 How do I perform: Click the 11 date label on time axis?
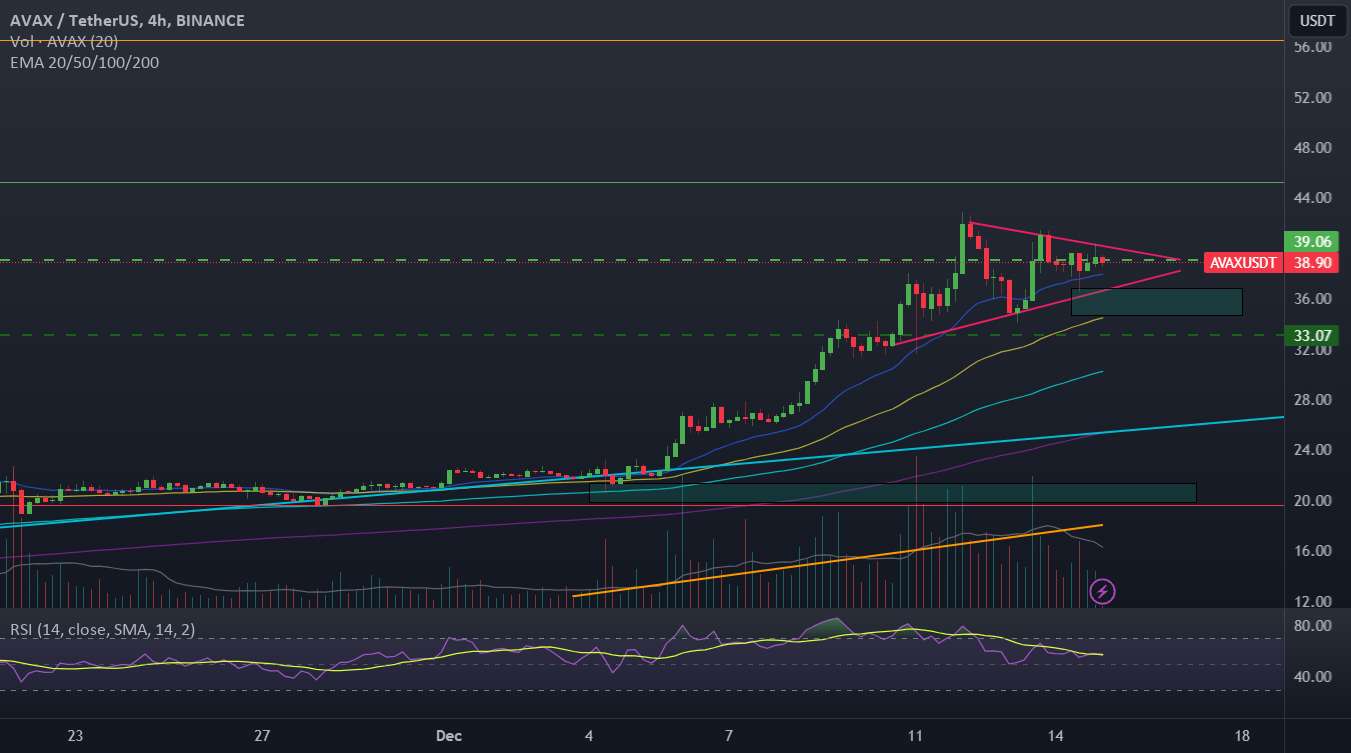915,736
